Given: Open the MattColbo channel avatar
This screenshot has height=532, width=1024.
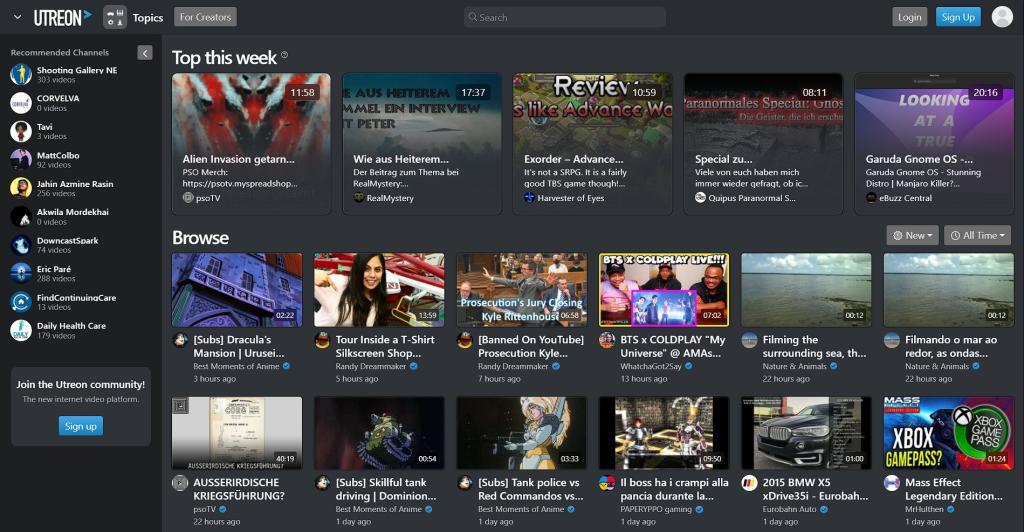Looking at the screenshot, I should 21,159.
